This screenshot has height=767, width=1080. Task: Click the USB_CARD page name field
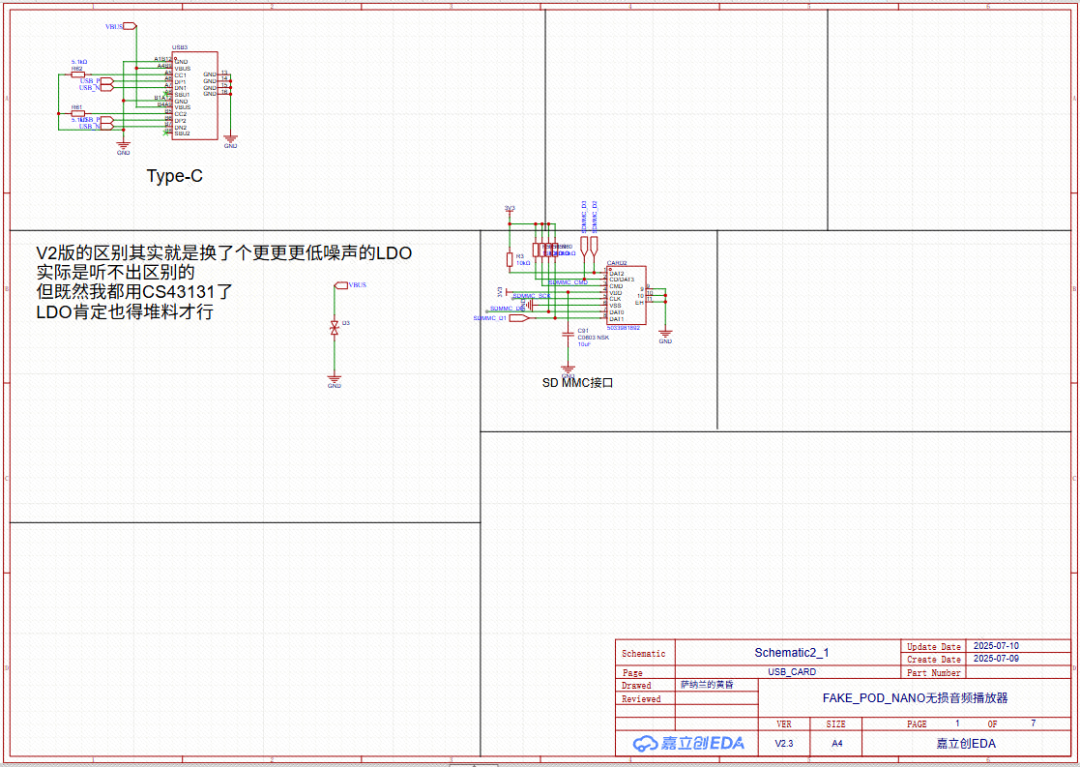[791, 673]
